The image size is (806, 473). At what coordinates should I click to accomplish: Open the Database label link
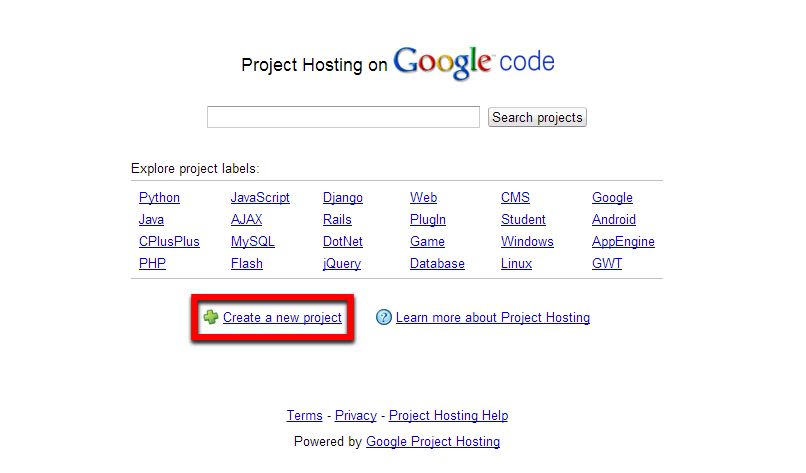[x=437, y=264]
